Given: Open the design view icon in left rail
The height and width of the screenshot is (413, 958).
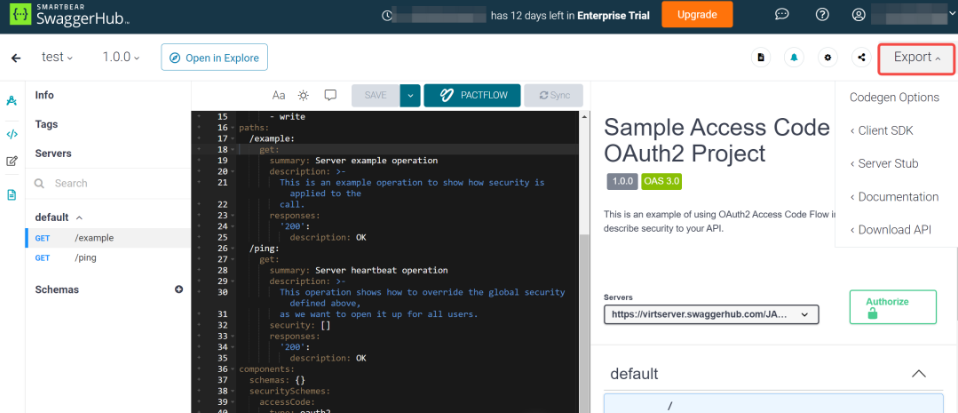Looking at the screenshot, I should point(12,101).
